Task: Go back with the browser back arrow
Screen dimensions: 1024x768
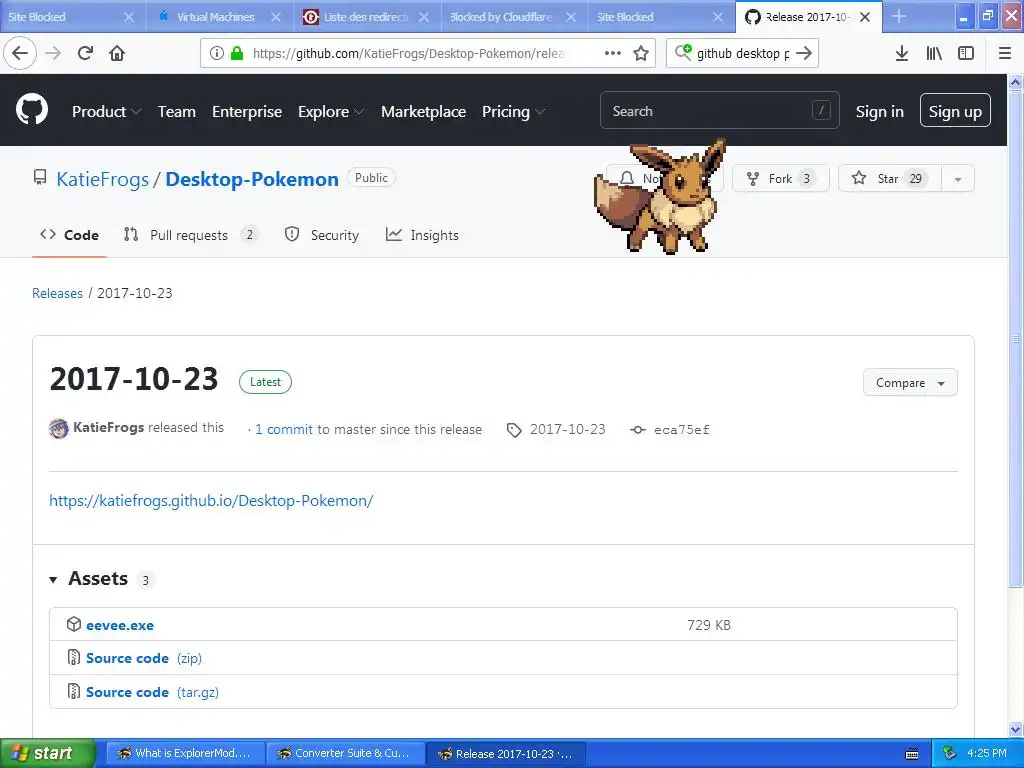Action: coord(20,53)
